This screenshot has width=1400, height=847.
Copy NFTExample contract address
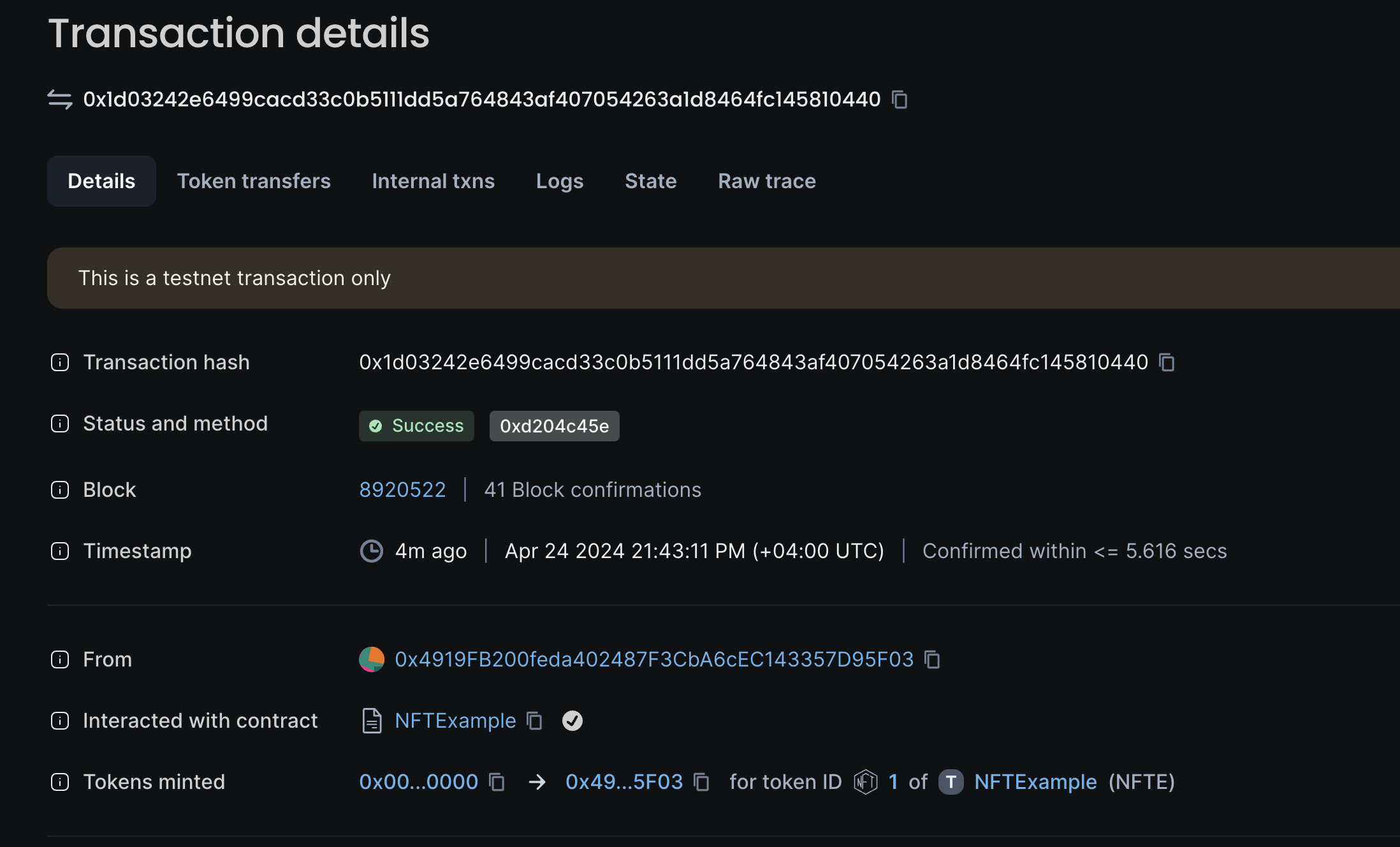pos(534,721)
